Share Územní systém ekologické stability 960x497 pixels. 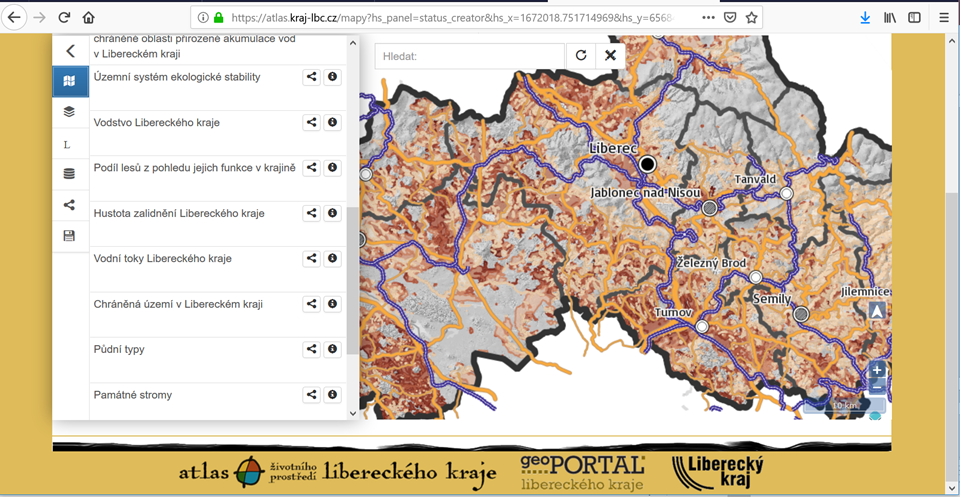tap(312, 77)
